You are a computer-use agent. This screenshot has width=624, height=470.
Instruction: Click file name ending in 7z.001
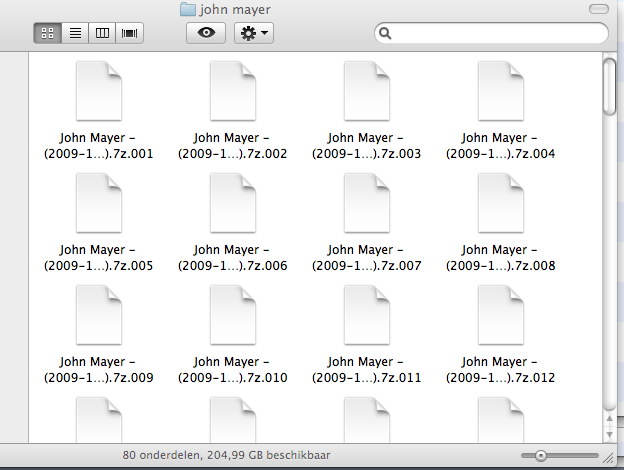pyautogui.click(x=99, y=146)
